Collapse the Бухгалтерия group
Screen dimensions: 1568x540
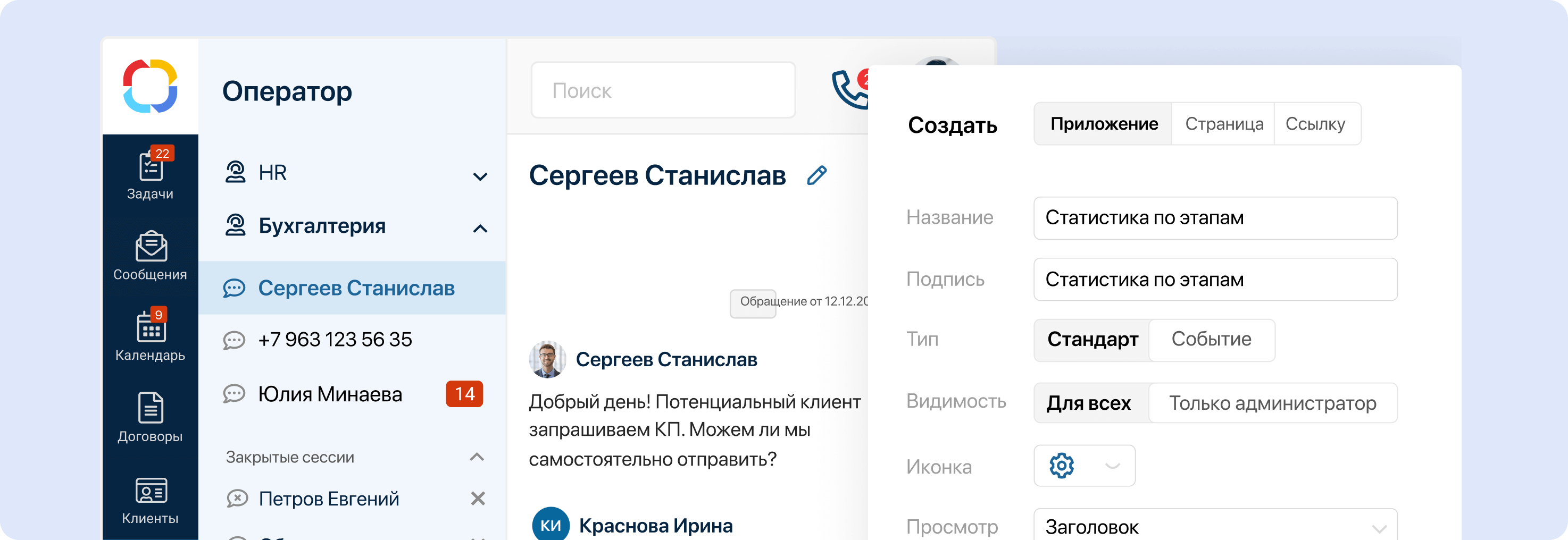tap(480, 229)
